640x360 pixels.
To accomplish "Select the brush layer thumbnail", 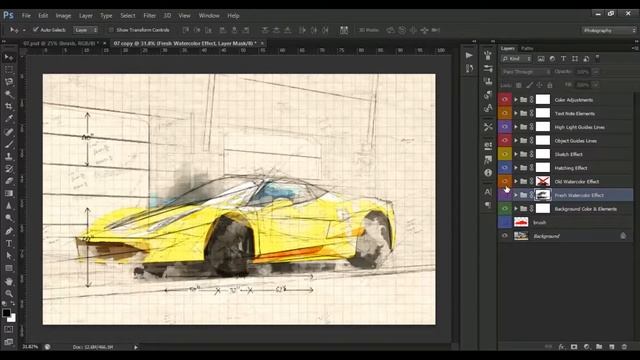I will 521,222.
